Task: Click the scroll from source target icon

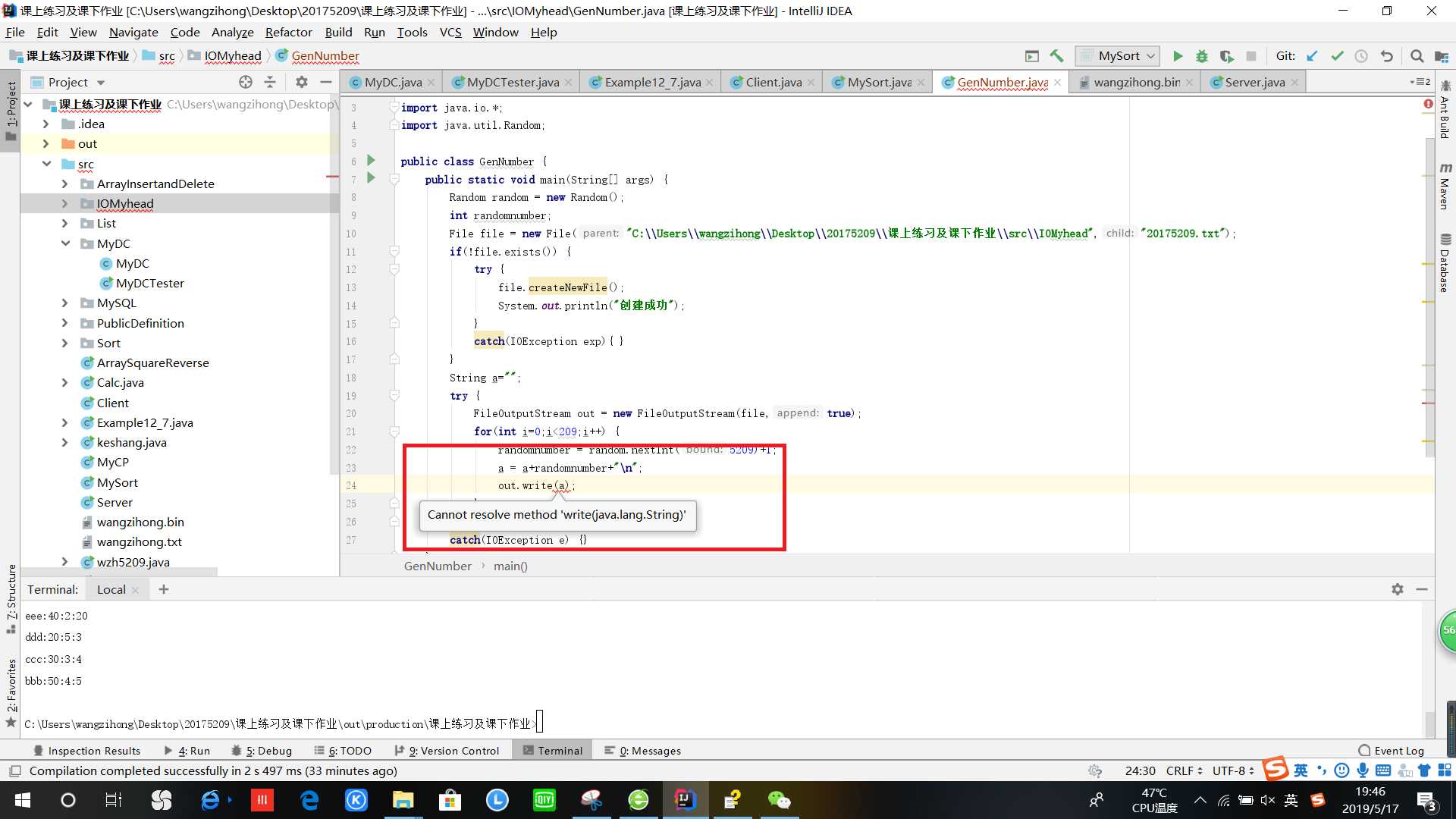Action: 245,82
